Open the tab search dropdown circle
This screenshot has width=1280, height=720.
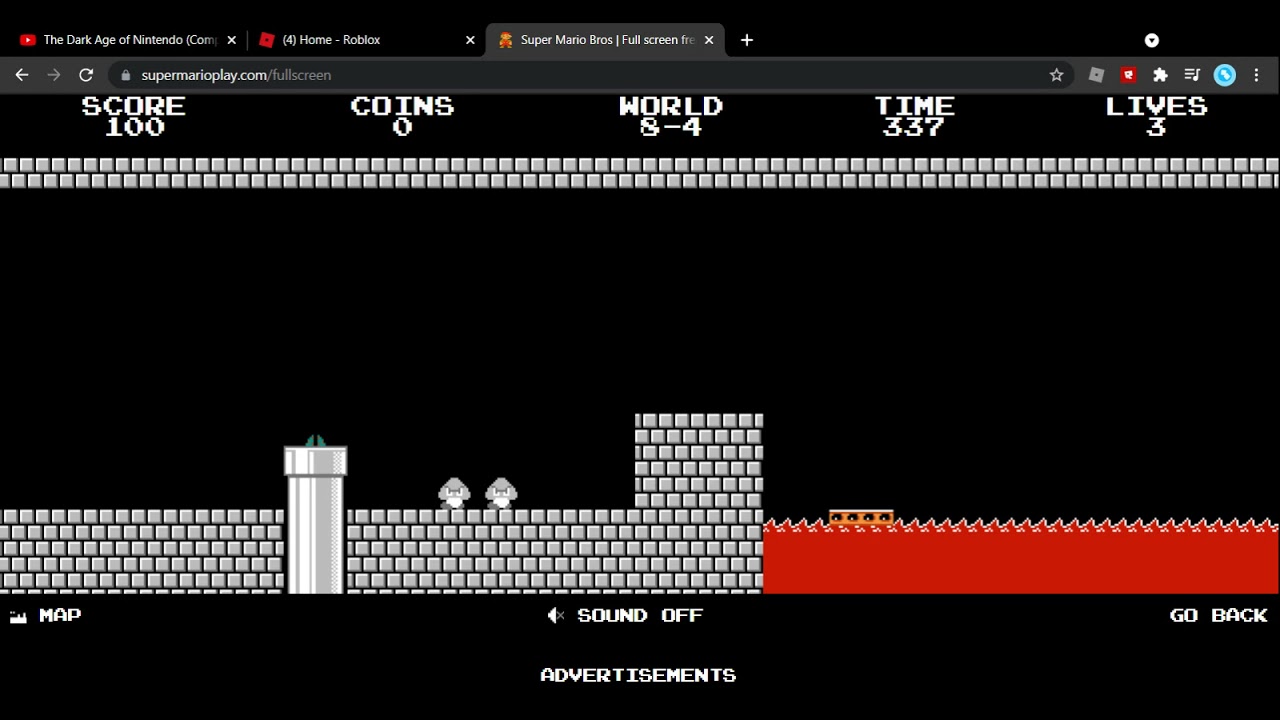(x=1152, y=40)
